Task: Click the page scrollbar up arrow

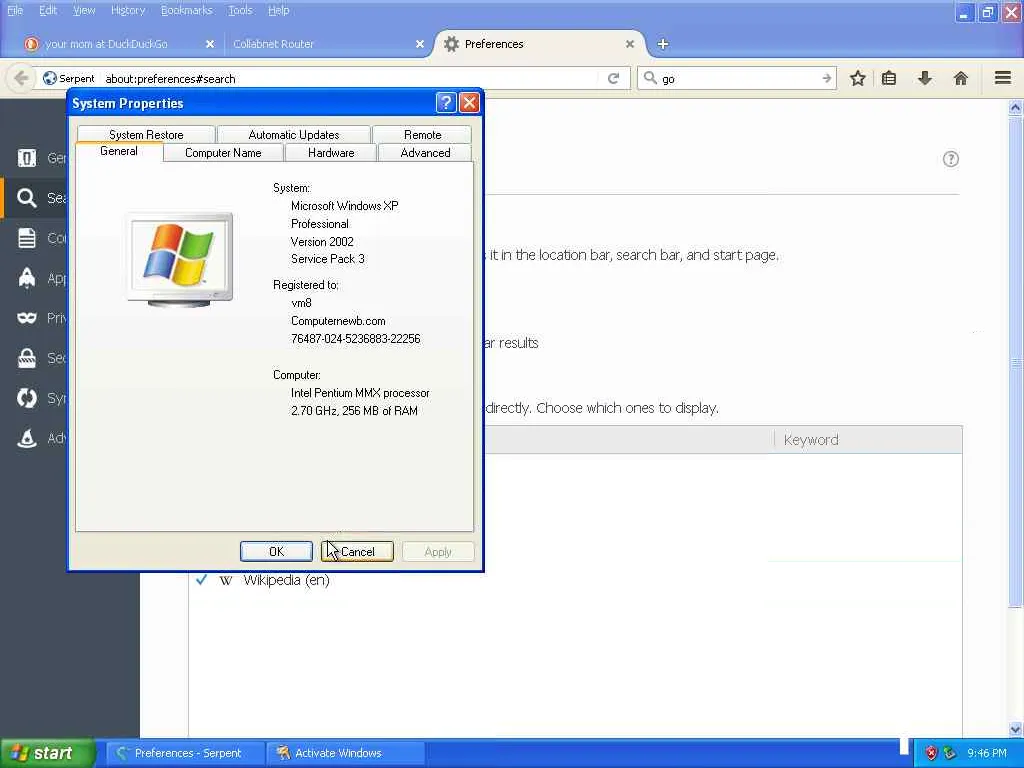Action: [1016, 107]
